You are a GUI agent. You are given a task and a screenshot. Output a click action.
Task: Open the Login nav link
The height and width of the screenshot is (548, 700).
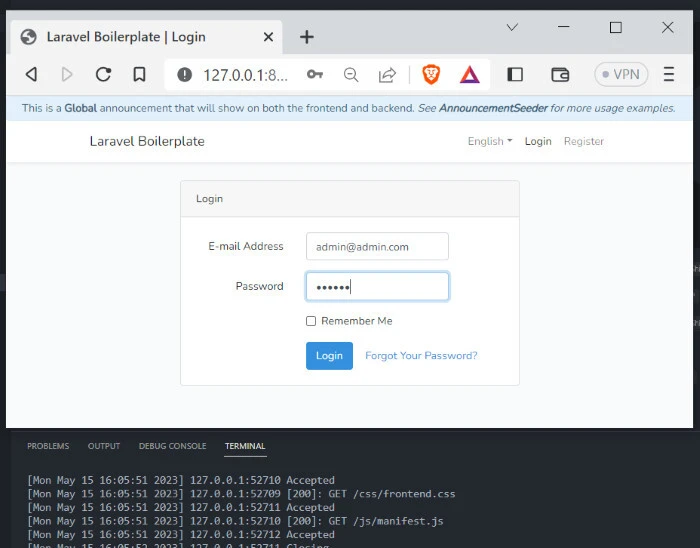coord(538,141)
